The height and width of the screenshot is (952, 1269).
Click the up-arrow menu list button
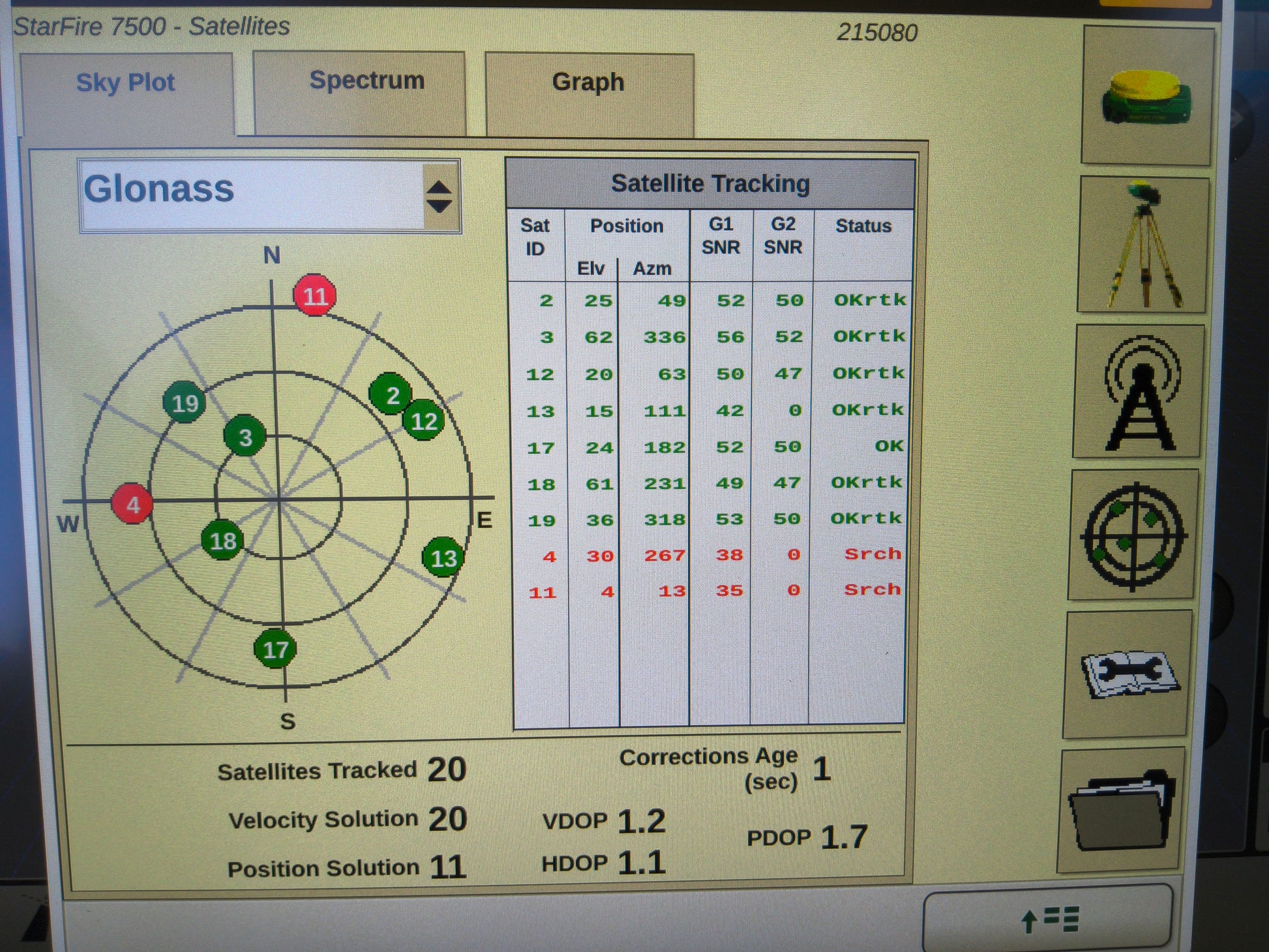[1048, 919]
